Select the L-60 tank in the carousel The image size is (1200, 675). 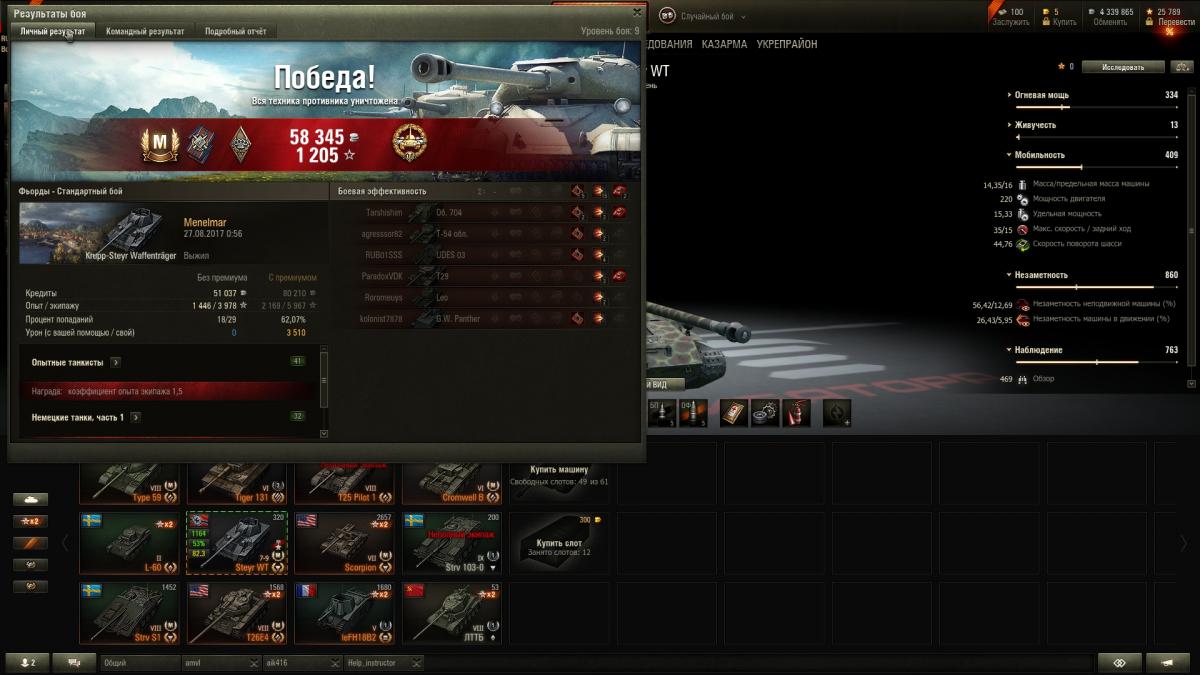pos(129,543)
